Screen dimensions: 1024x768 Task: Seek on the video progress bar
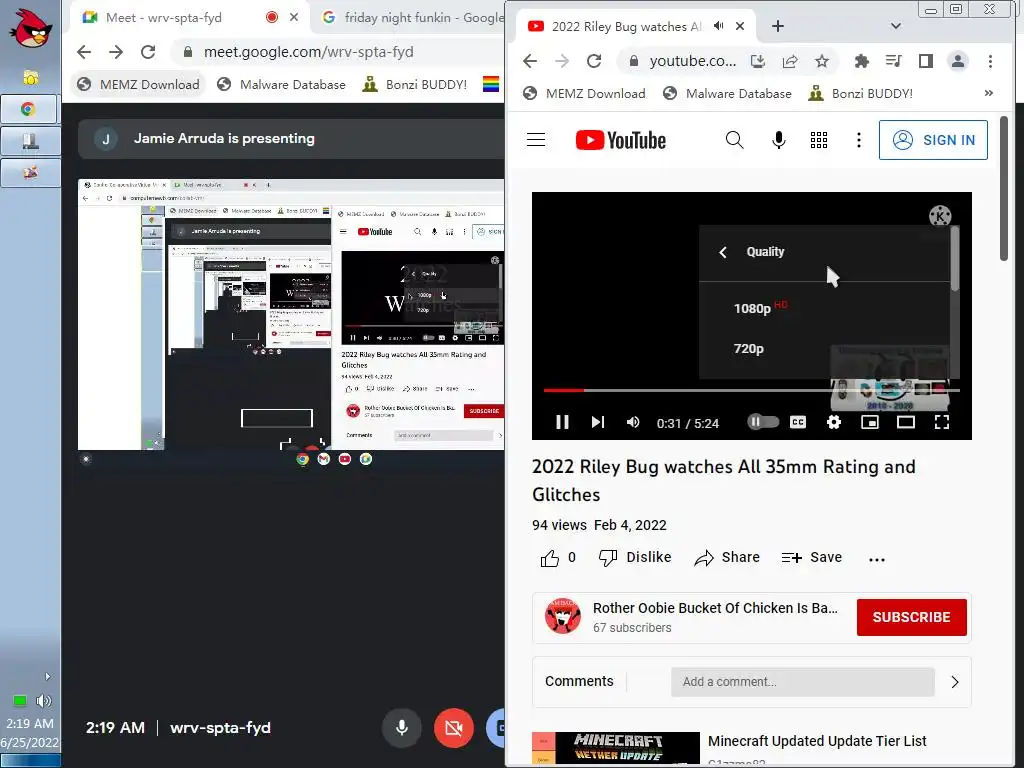tap(751, 391)
